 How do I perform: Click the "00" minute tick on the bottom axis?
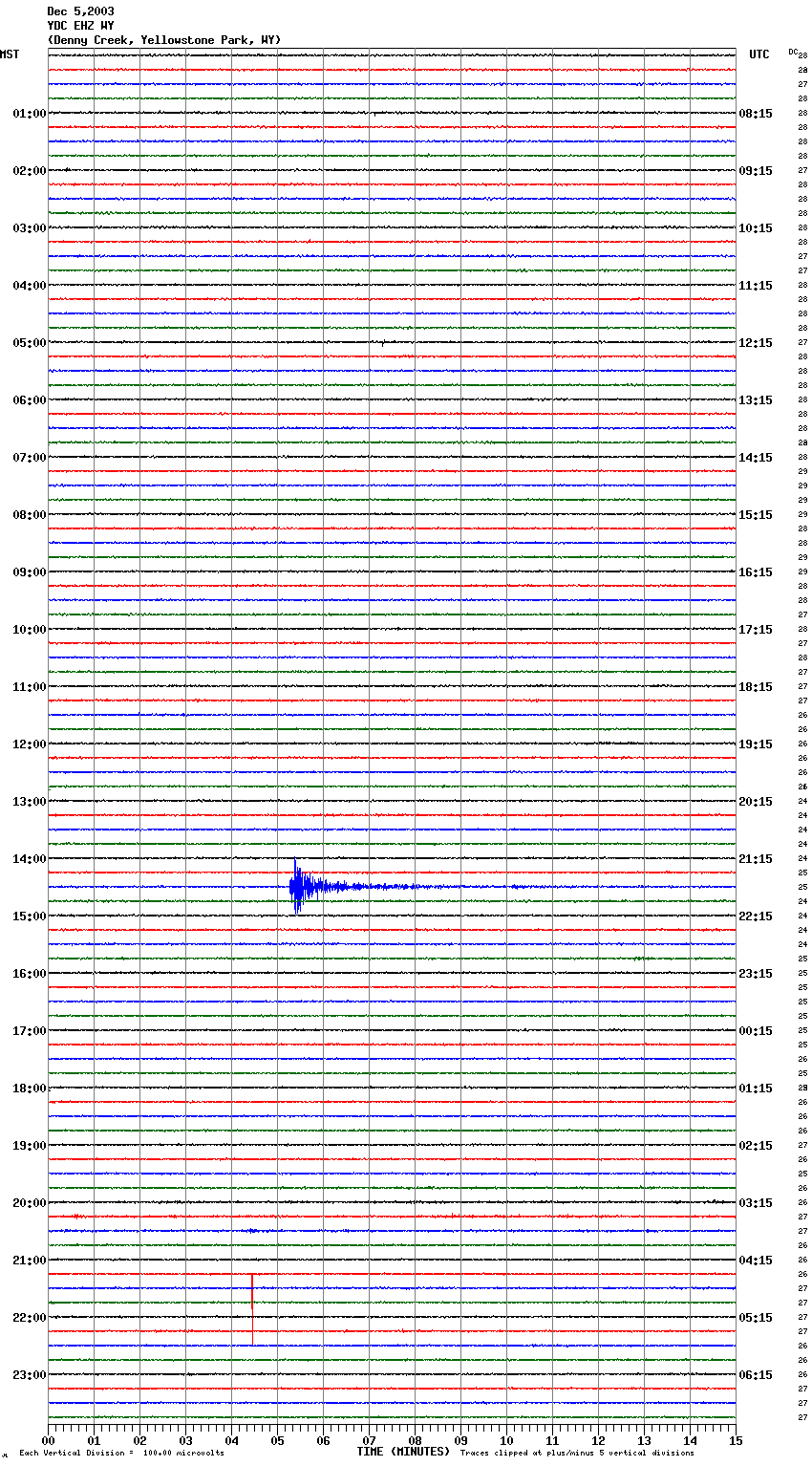[48, 1440]
